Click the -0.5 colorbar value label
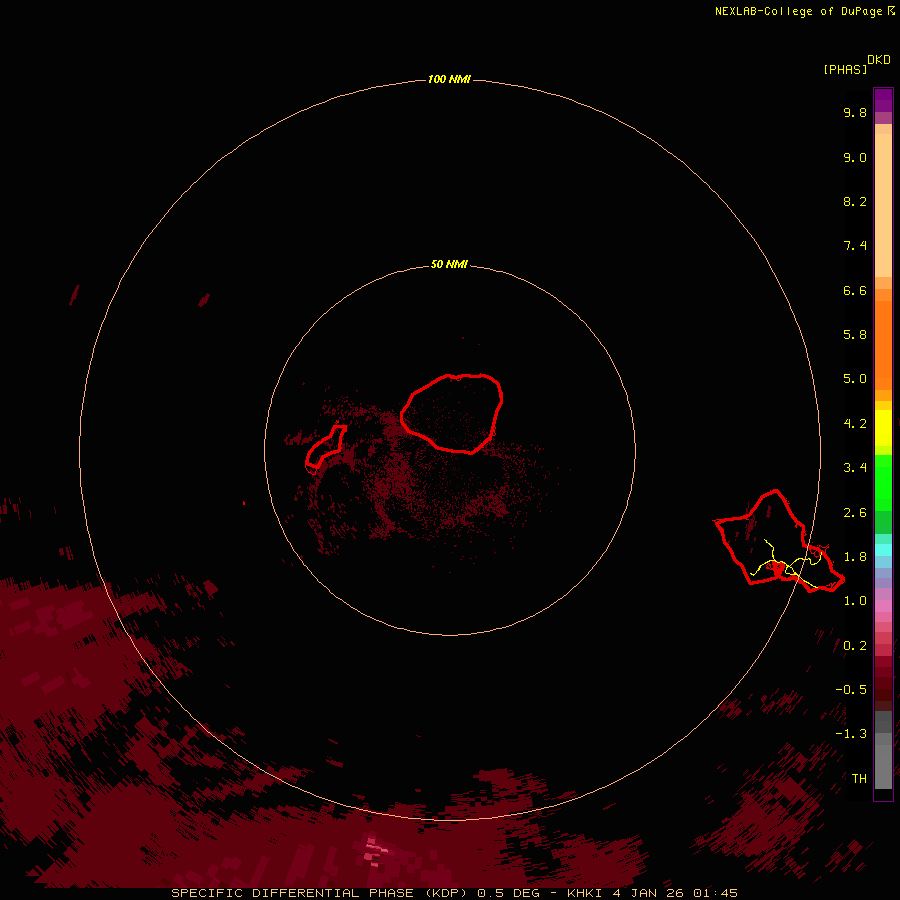This screenshot has height=900, width=900. [x=851, y=690]
